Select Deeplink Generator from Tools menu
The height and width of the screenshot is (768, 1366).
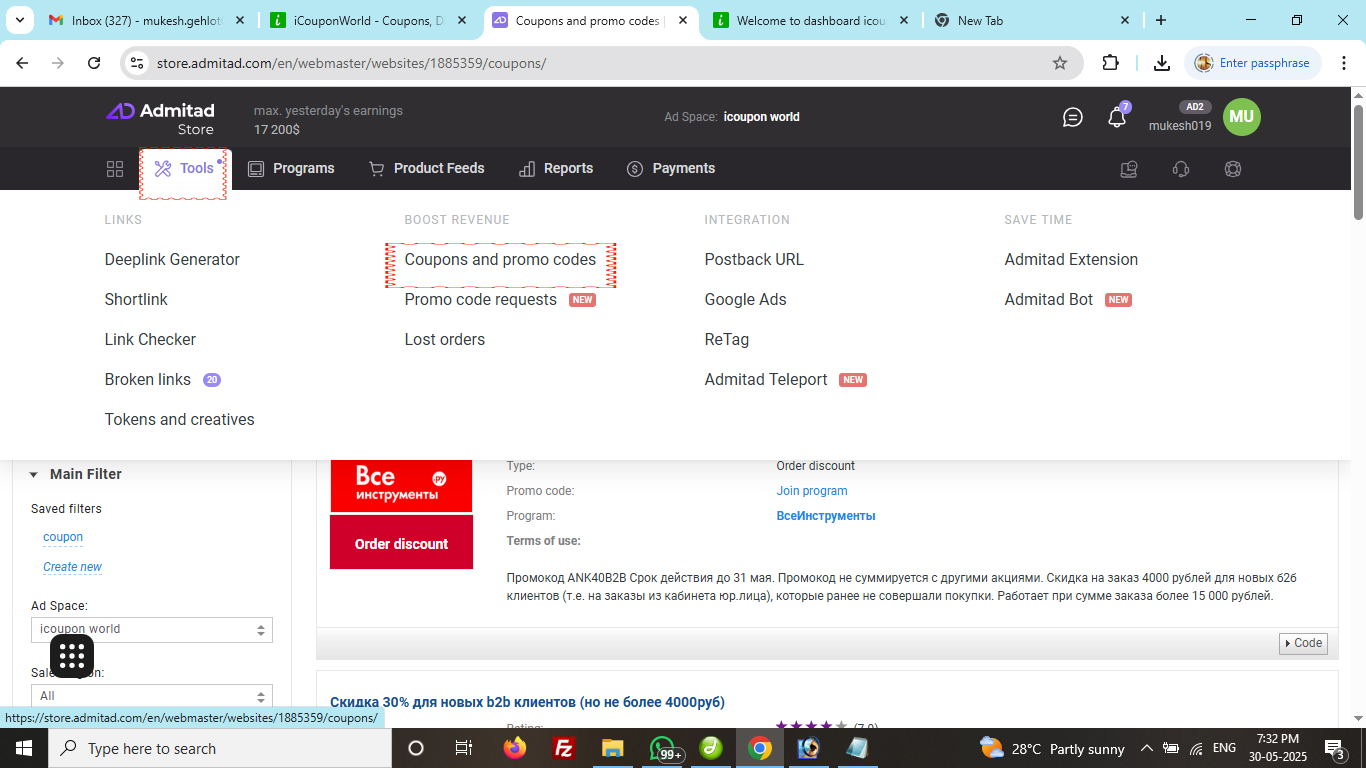(x=172, y=260)
